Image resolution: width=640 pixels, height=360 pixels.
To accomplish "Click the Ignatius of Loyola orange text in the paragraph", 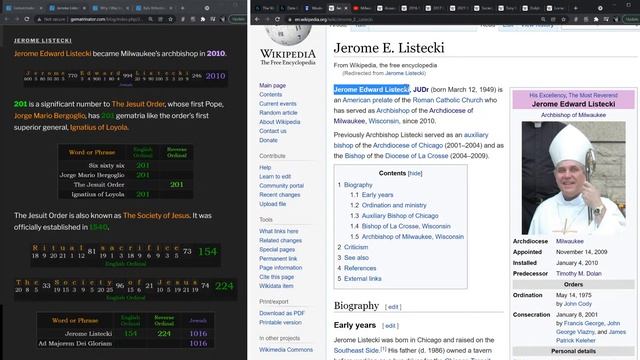I will tap(98, 127).
